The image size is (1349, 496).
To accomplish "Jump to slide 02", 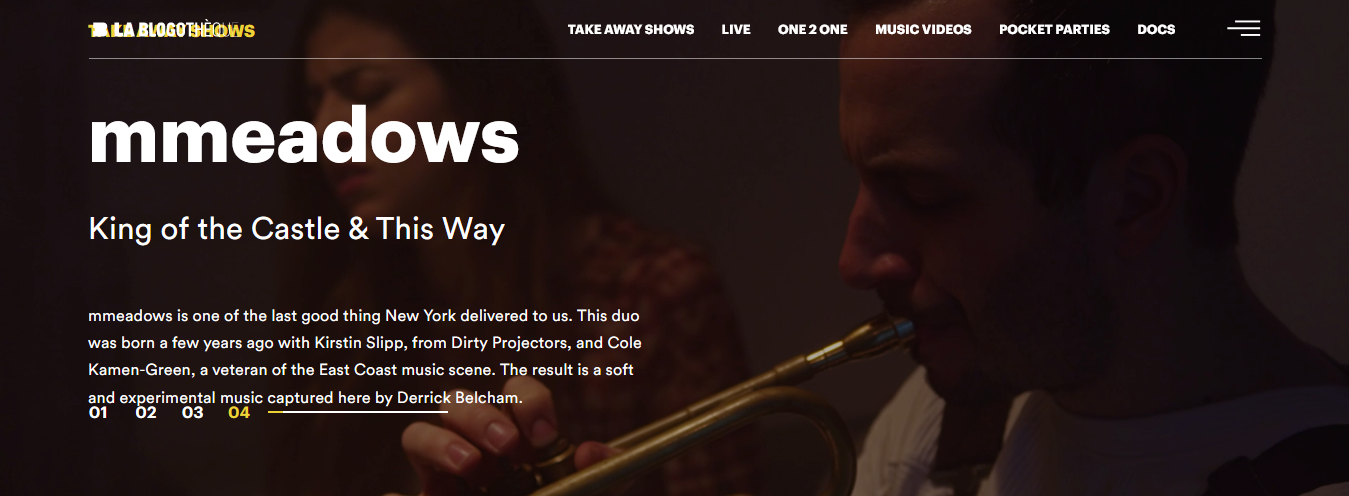I will 146,412.
